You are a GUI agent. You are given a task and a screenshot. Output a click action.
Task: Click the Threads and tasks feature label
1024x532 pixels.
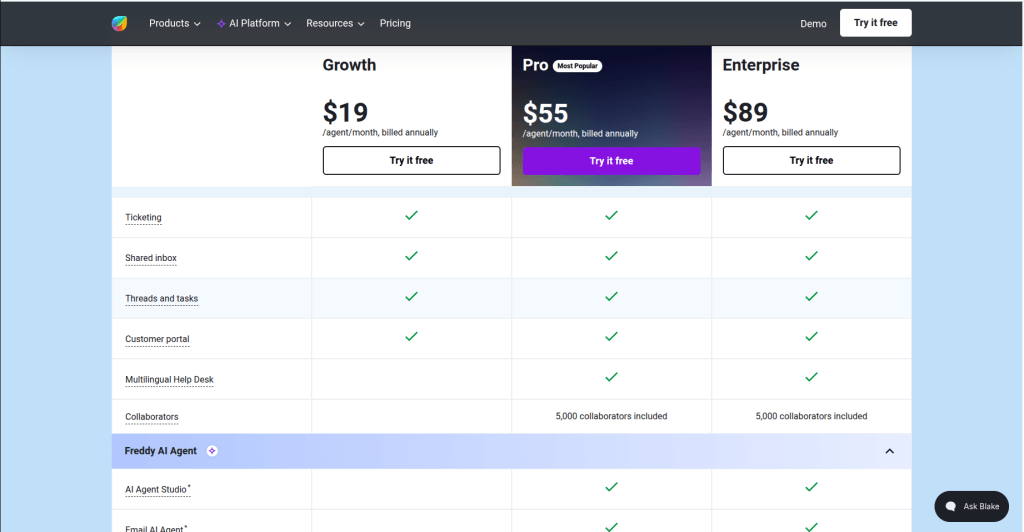click(x=161, y=298)
